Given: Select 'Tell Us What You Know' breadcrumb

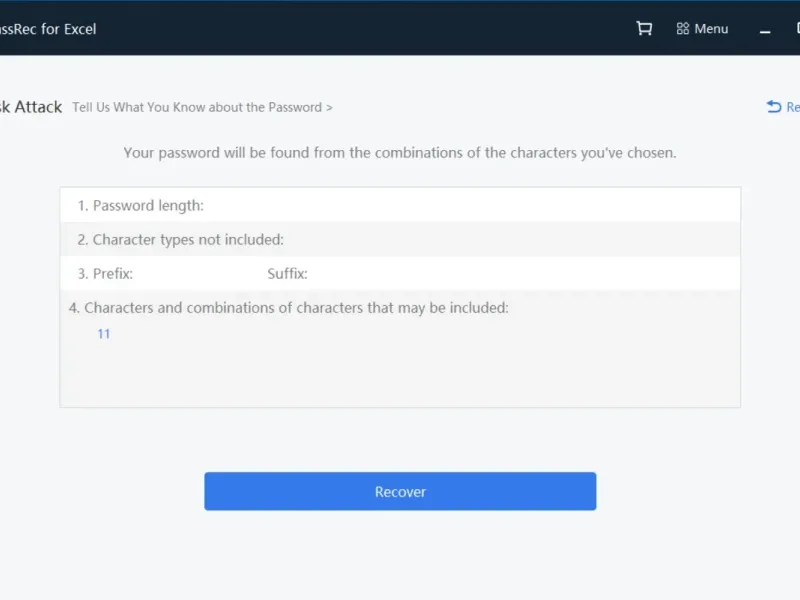Looking at the screenshot, I should coord(202,107).
